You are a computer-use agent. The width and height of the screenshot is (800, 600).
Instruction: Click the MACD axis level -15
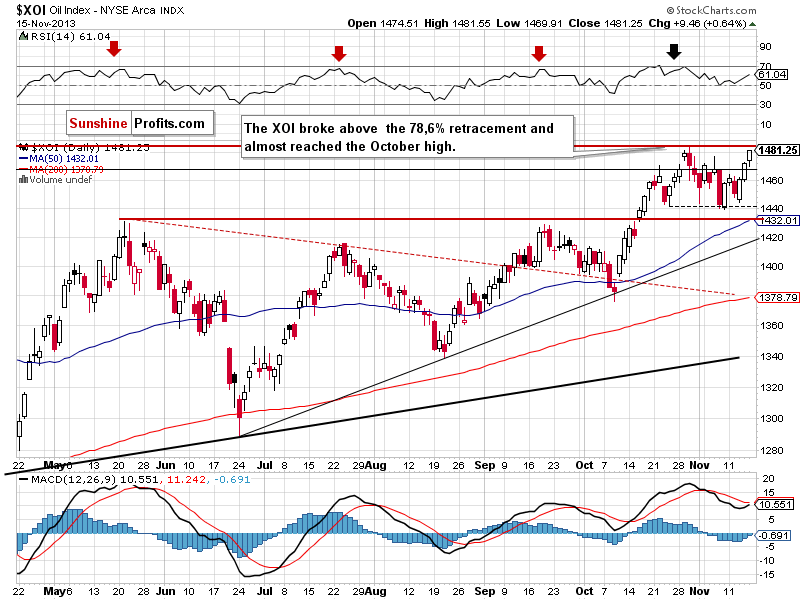click(766, 575)
